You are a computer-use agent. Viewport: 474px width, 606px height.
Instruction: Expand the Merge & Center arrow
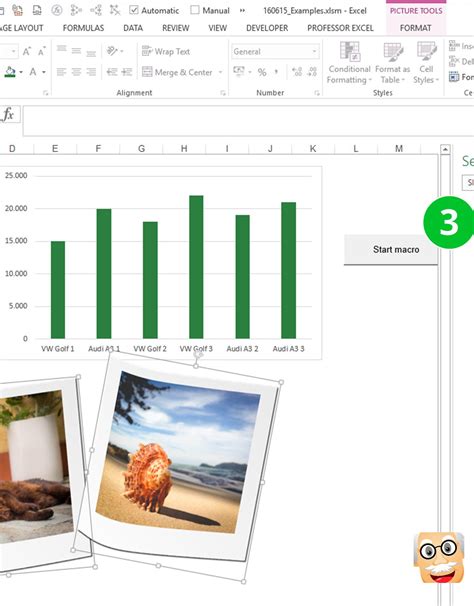[x=220, y=72]
